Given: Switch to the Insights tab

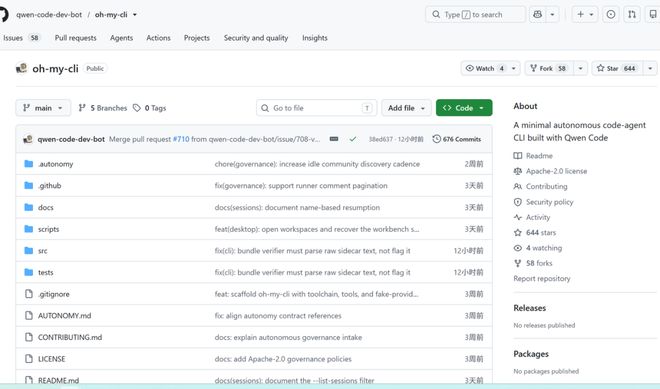Looking at the screenshot, I should click(x=314, y=38).
